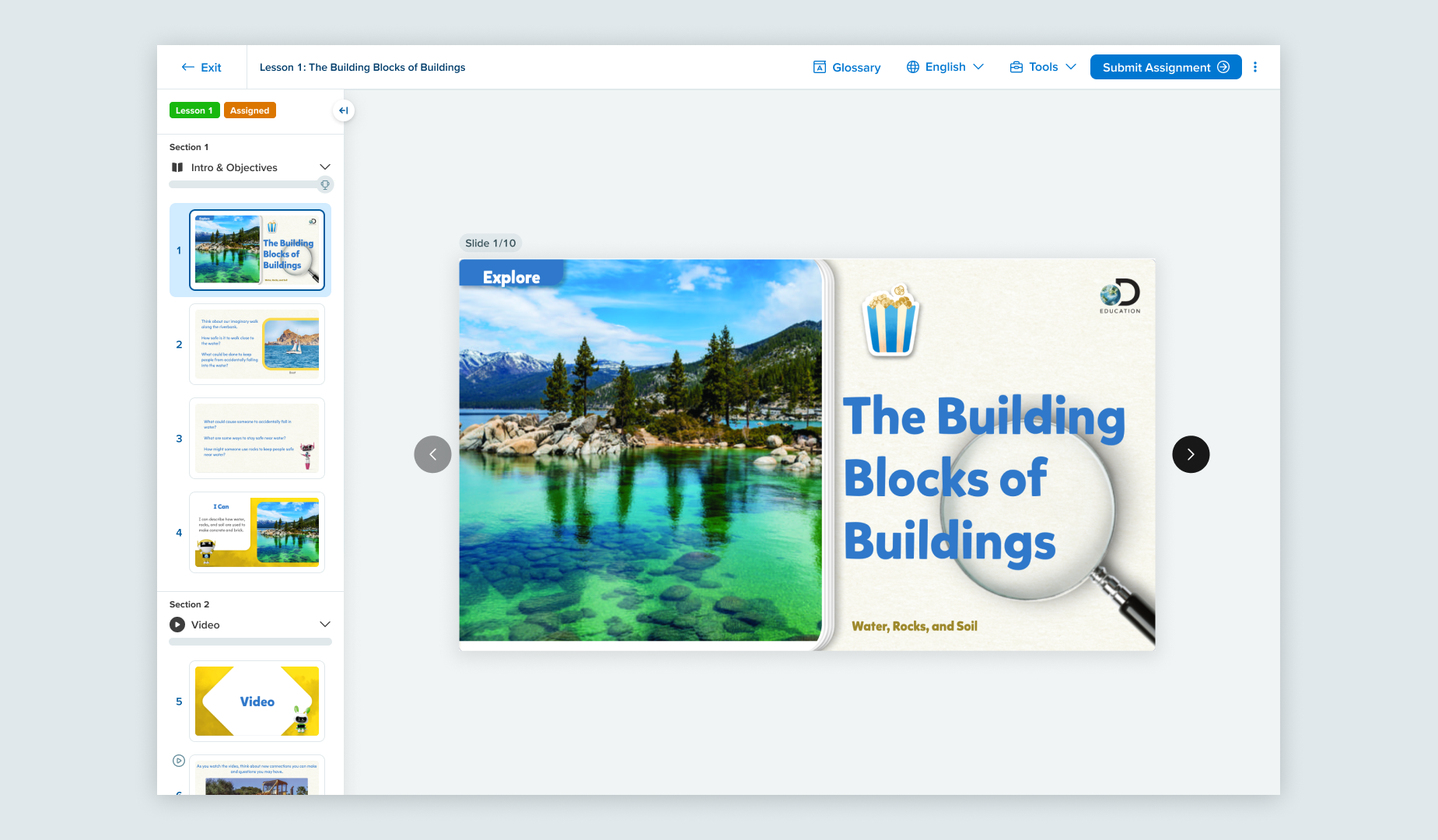Open the Glossary

pos(846,68)
